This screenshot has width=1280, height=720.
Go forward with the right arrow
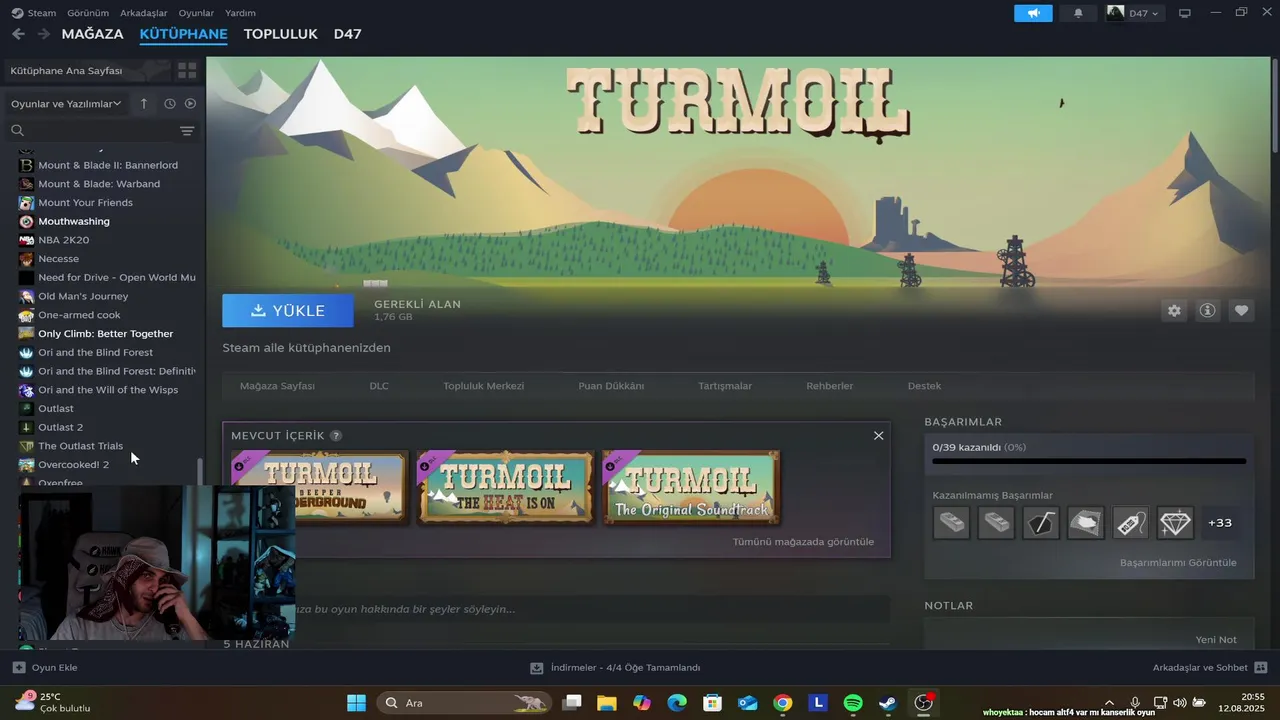coord(43,34)
